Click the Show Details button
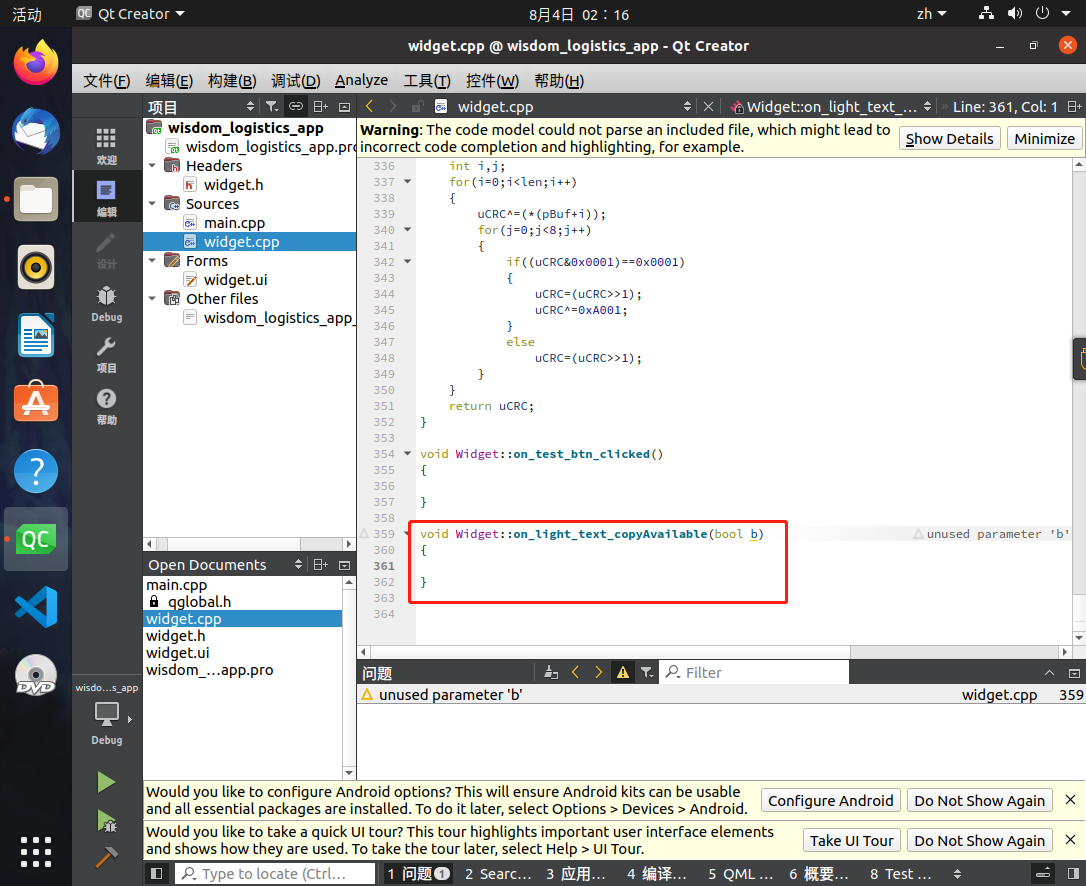 point(949,139)
